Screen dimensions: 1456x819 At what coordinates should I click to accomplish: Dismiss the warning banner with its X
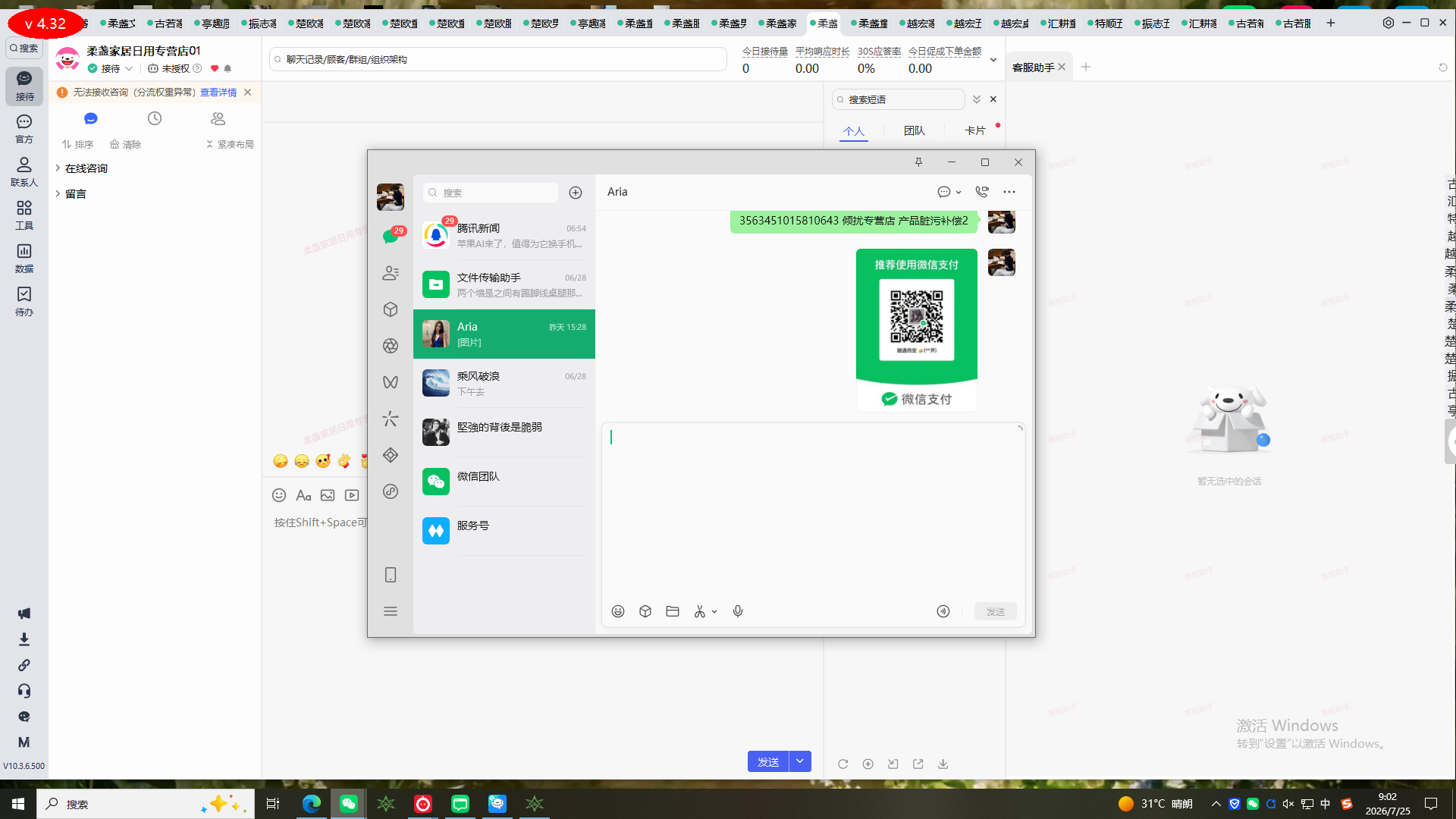(x=247, y=93)
